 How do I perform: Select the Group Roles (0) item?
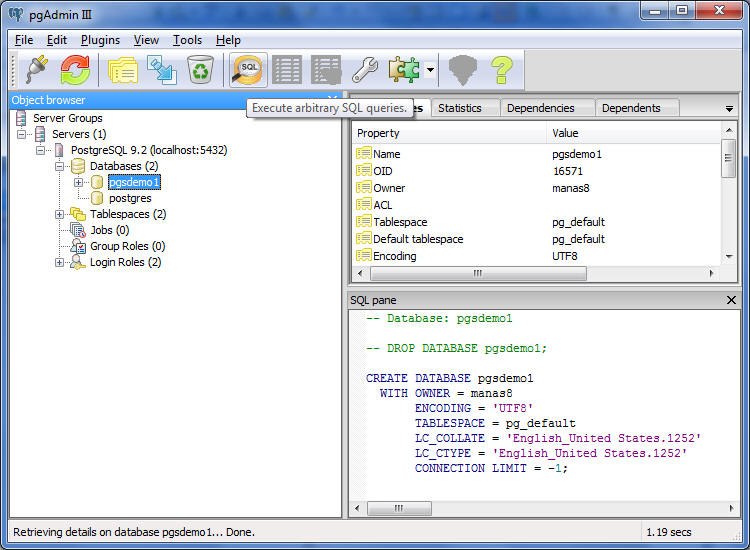(127, 246)
